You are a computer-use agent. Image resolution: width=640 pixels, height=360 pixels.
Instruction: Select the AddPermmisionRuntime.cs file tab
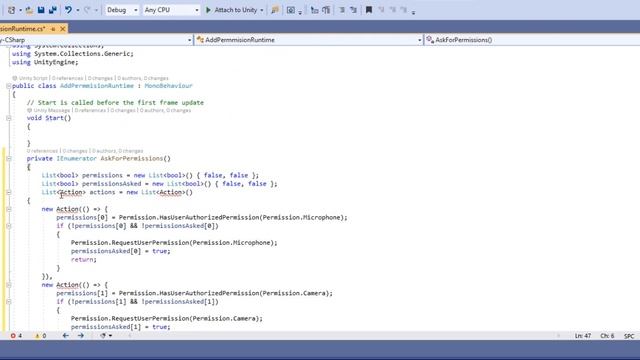23,29
